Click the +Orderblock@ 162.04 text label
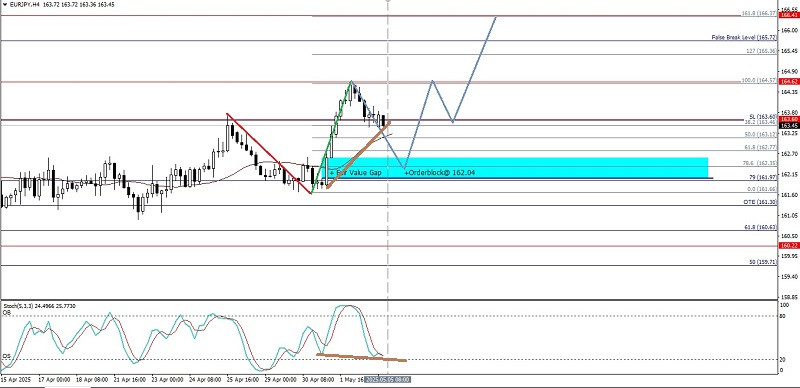 click(440, 173)
